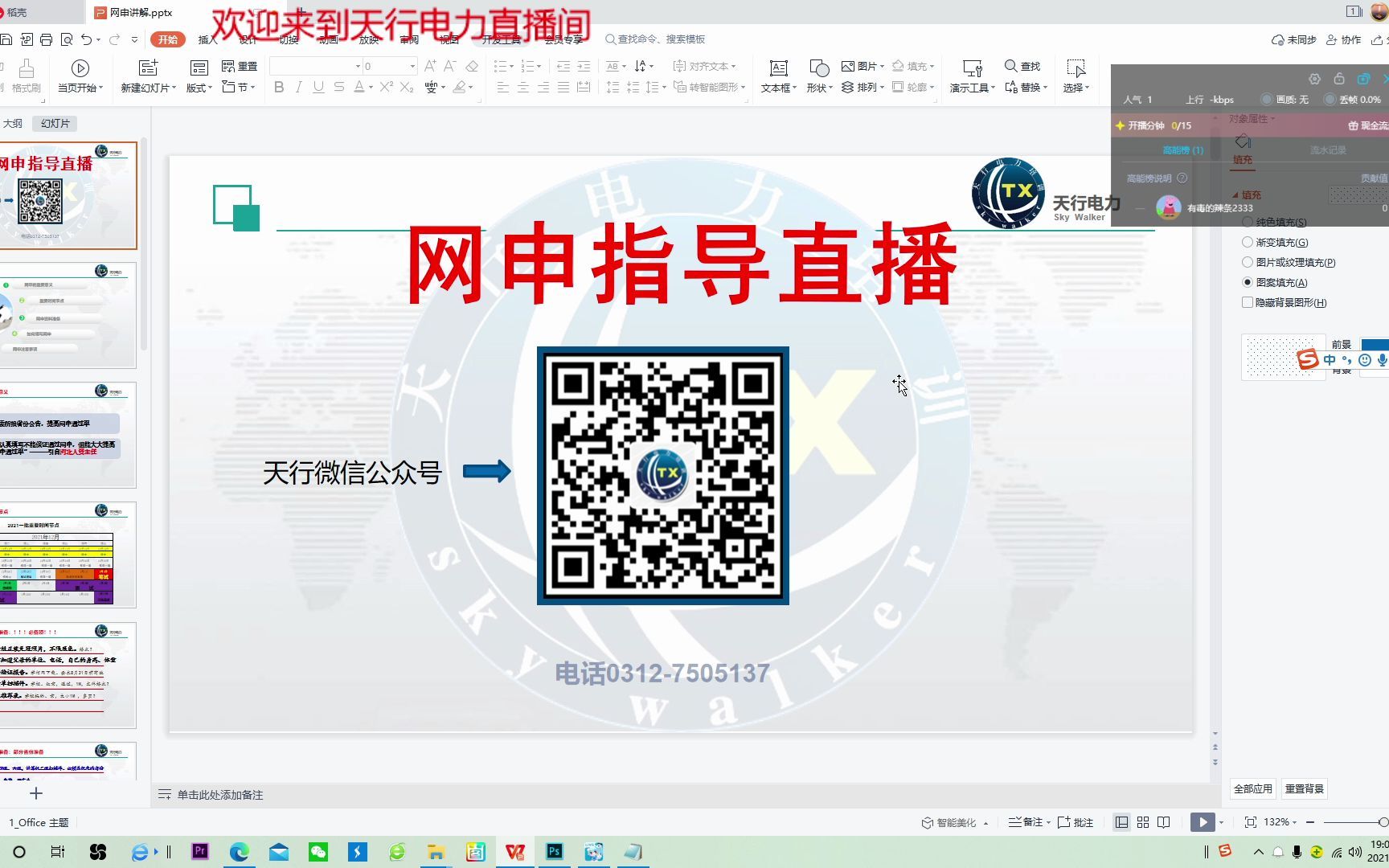Select 纯色填充 solid fill radio

[x=1248, y=222]
